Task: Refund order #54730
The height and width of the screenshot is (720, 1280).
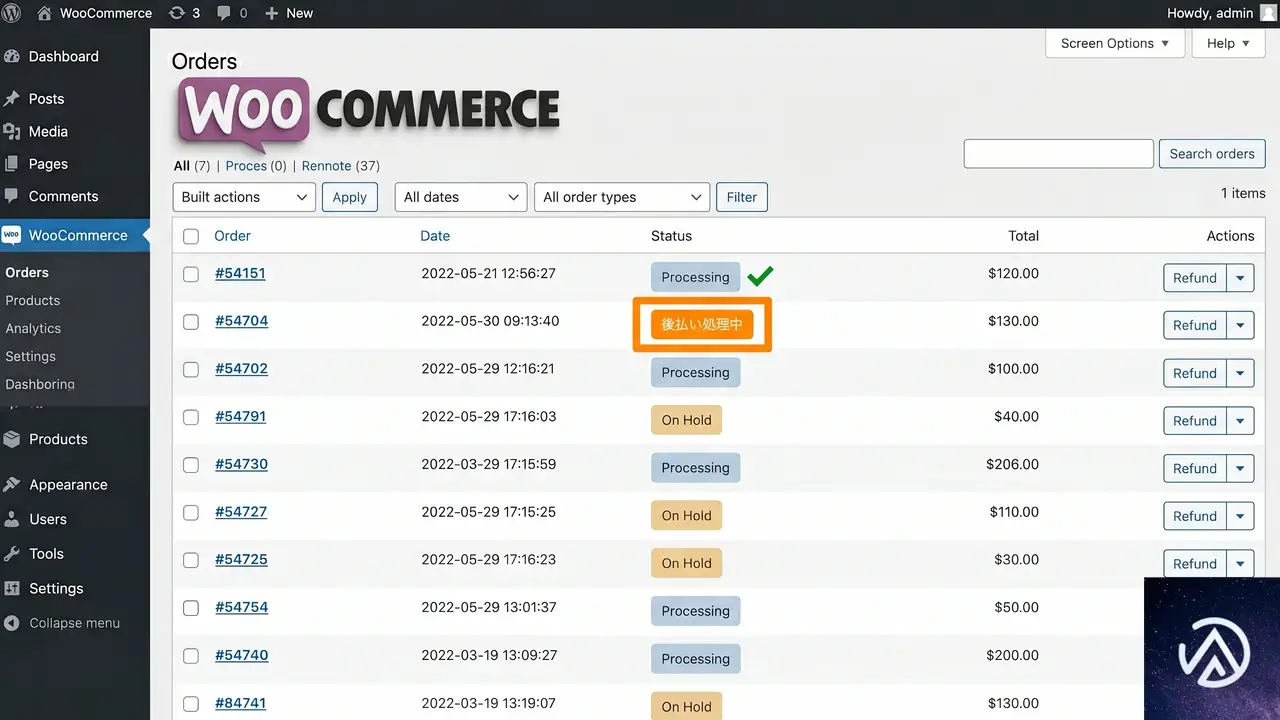Action: (x=1195, y=468)
